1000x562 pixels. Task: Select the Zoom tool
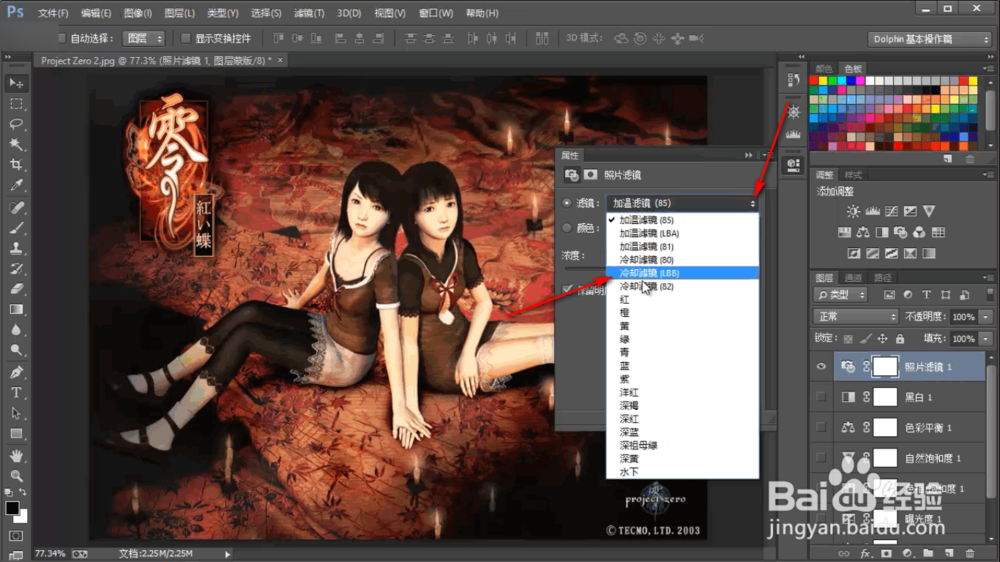point(16,476)
